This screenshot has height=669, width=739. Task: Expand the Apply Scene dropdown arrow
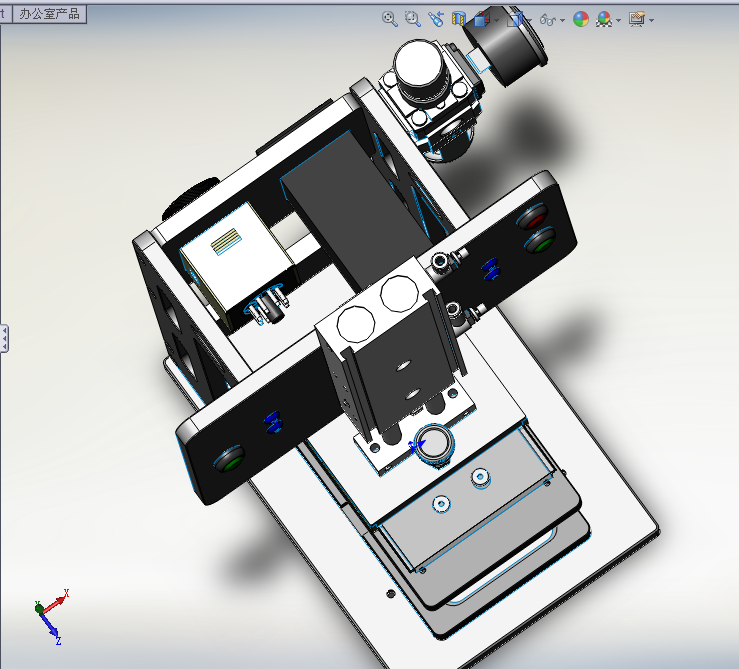click(619, 20)
